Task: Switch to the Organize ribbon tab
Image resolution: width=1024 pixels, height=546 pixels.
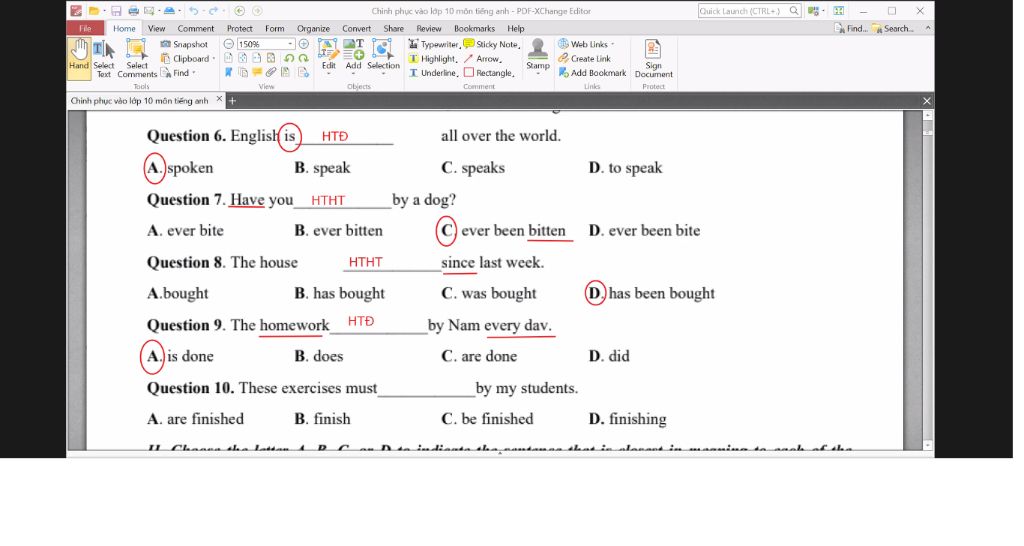Action: 313,29
